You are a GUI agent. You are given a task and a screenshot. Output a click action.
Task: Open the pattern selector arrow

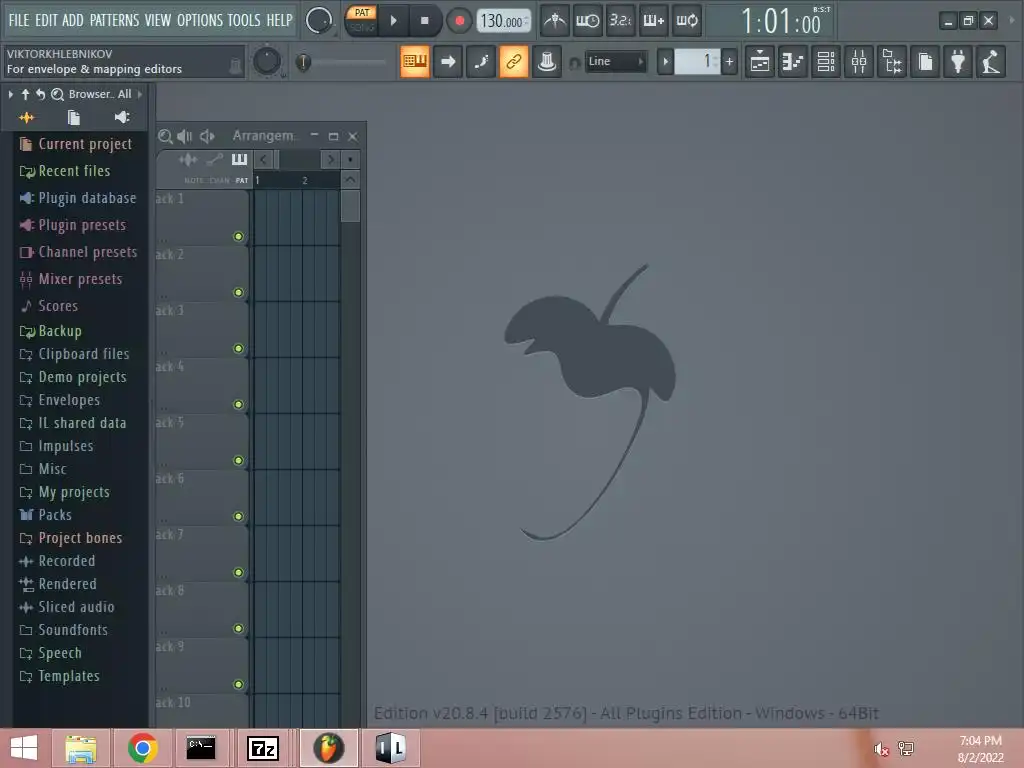pos(665,62)
